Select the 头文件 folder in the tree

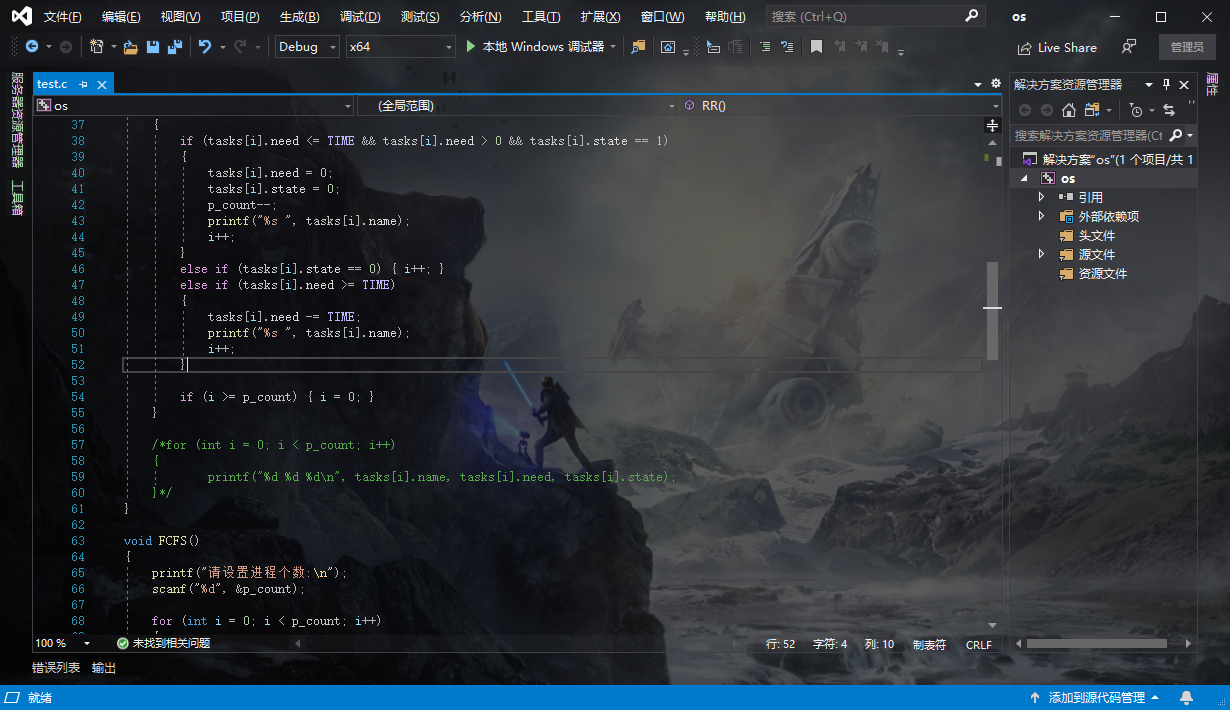[x=1096, y=235]
